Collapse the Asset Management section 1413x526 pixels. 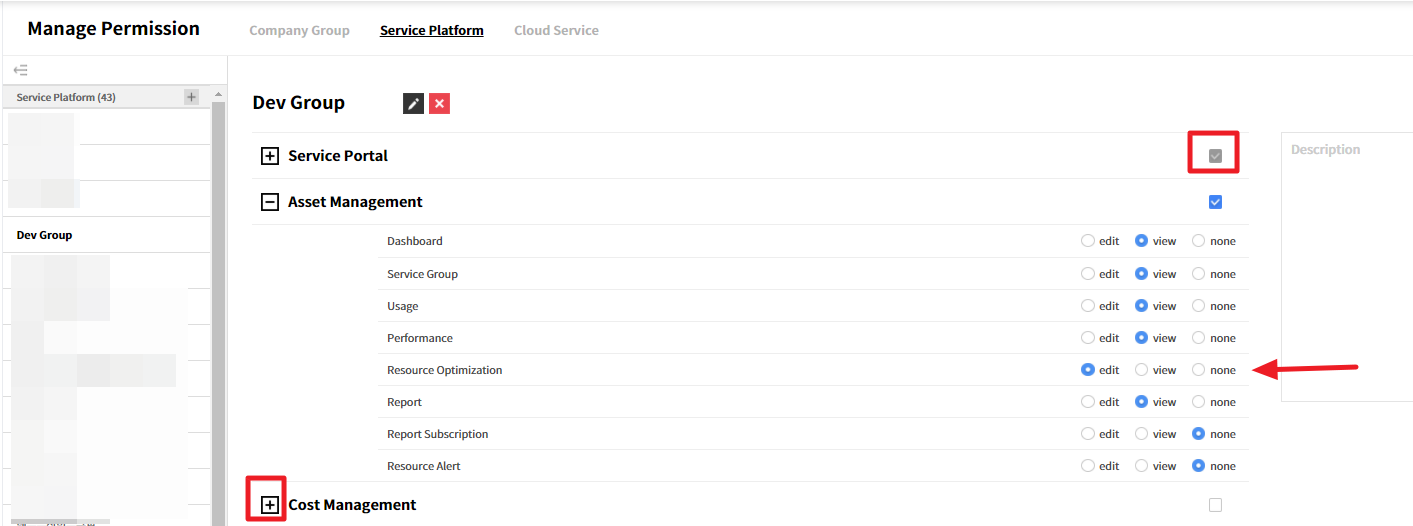click(269, 202)
